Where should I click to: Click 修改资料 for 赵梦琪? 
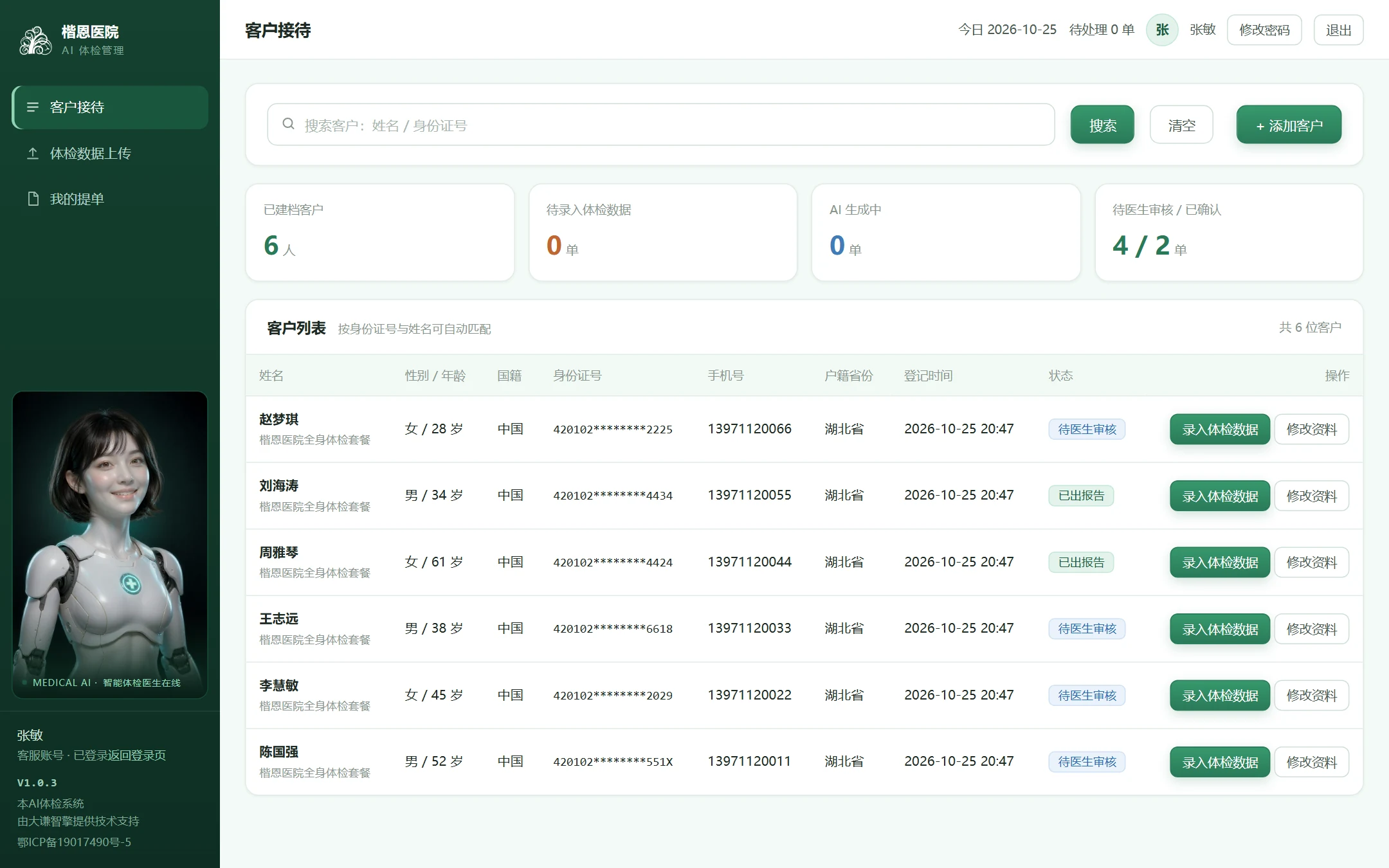pyautogui.click(x=1311, y=429)
